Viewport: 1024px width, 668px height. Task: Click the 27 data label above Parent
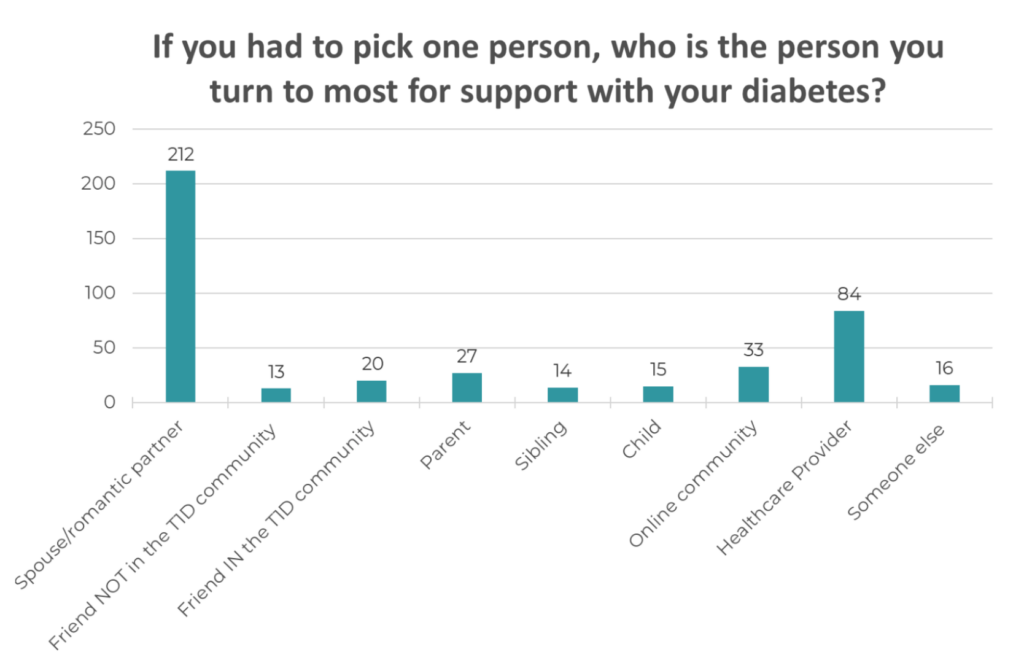(x=467, y=356)
